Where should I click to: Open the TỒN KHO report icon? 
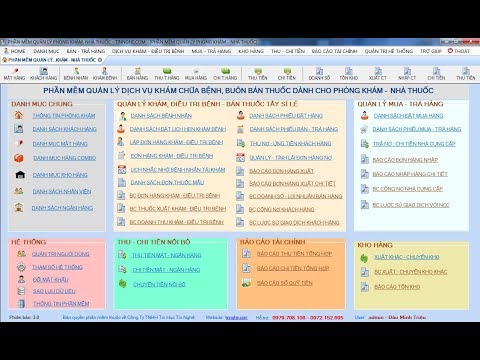349,74
